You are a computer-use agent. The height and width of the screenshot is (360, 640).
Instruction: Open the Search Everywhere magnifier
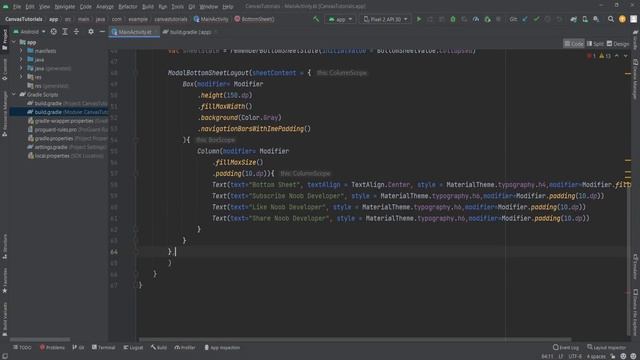(611, 19)
